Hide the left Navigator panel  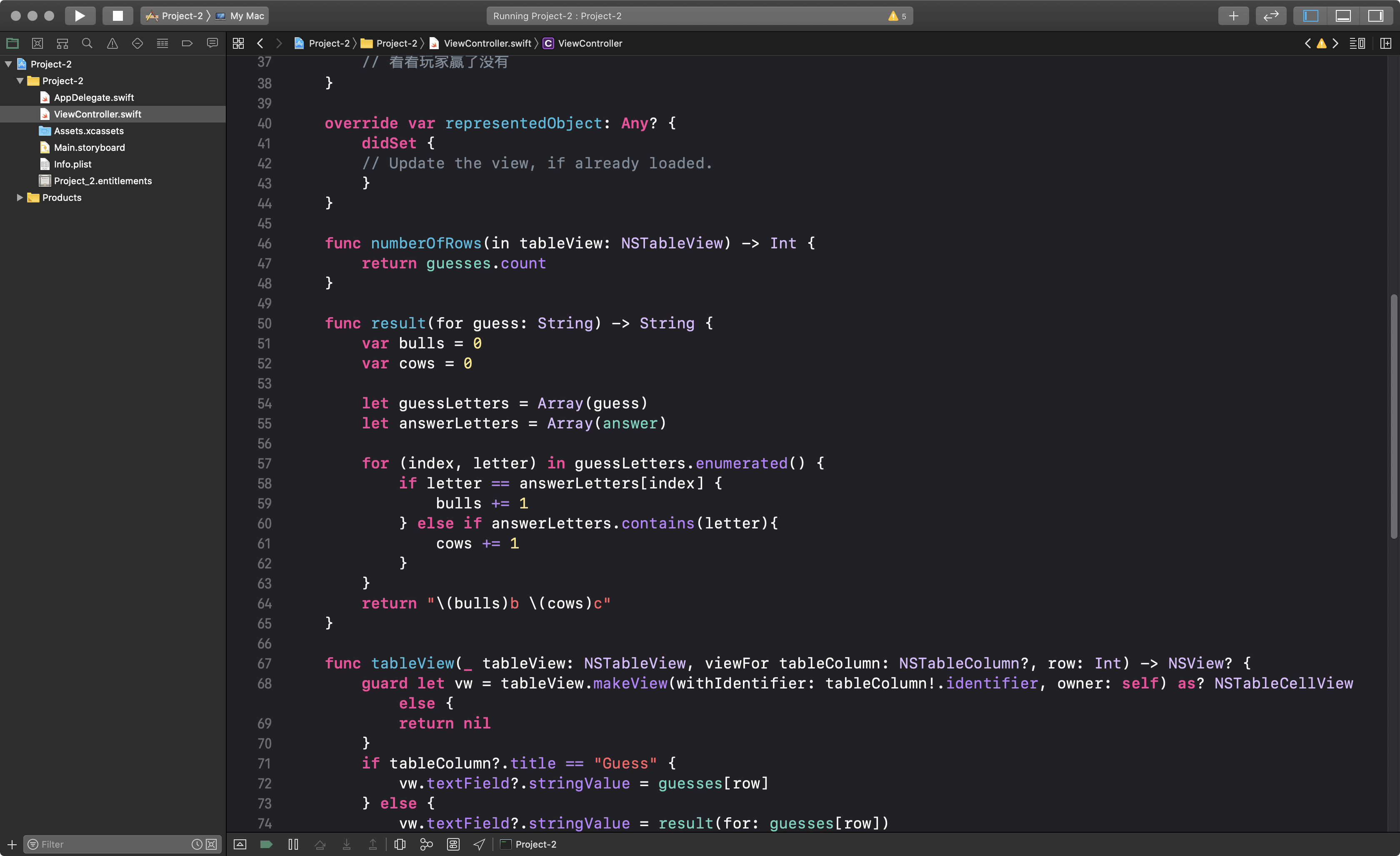(x=1310, y=16)
